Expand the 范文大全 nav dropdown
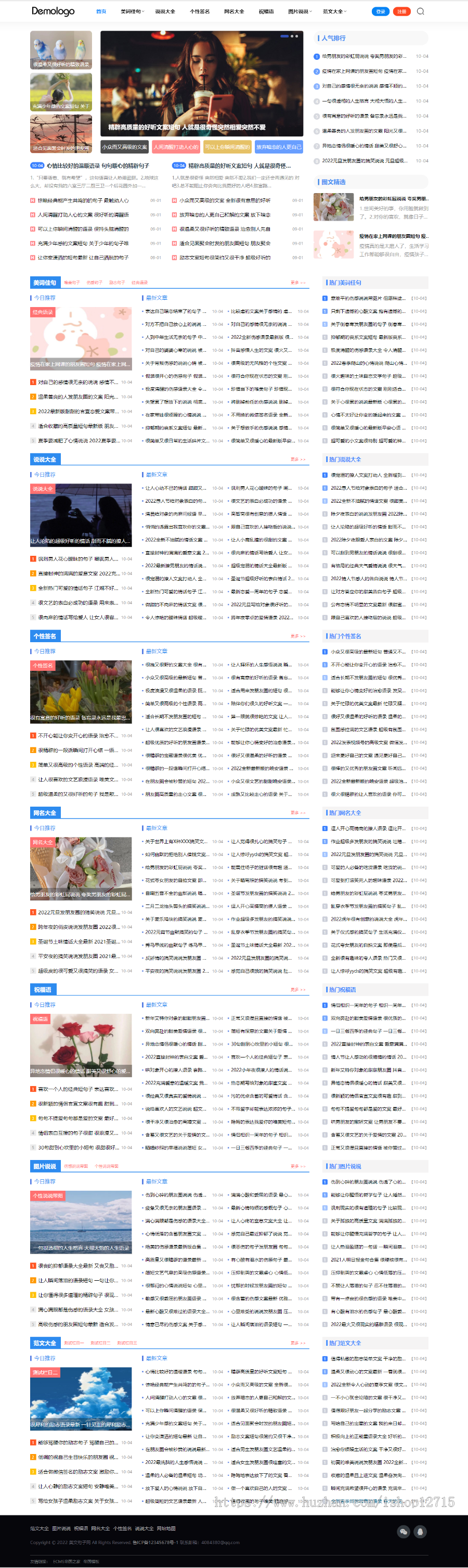This screenshot has width=468, height=1568. (x=334, y=11)
